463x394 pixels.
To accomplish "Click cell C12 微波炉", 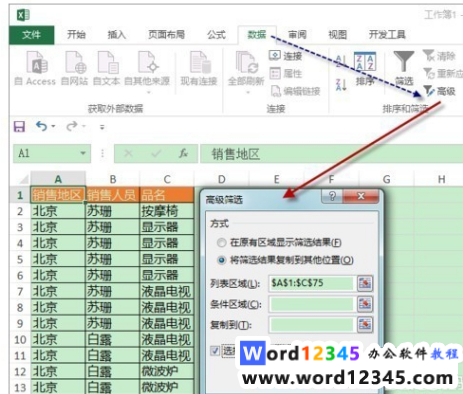I will tap(167, 371).
